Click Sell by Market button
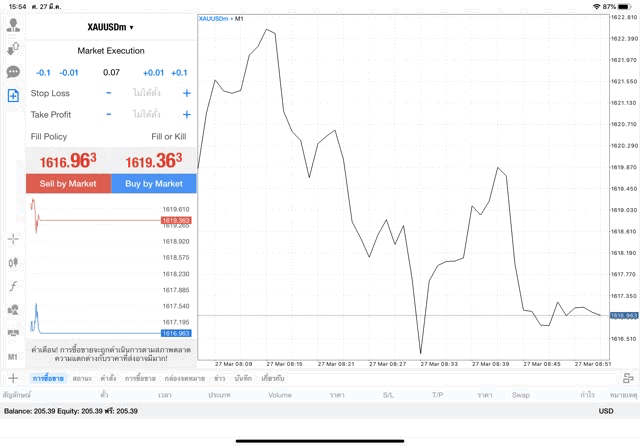 pyautogui.click(x=68, y=184)
